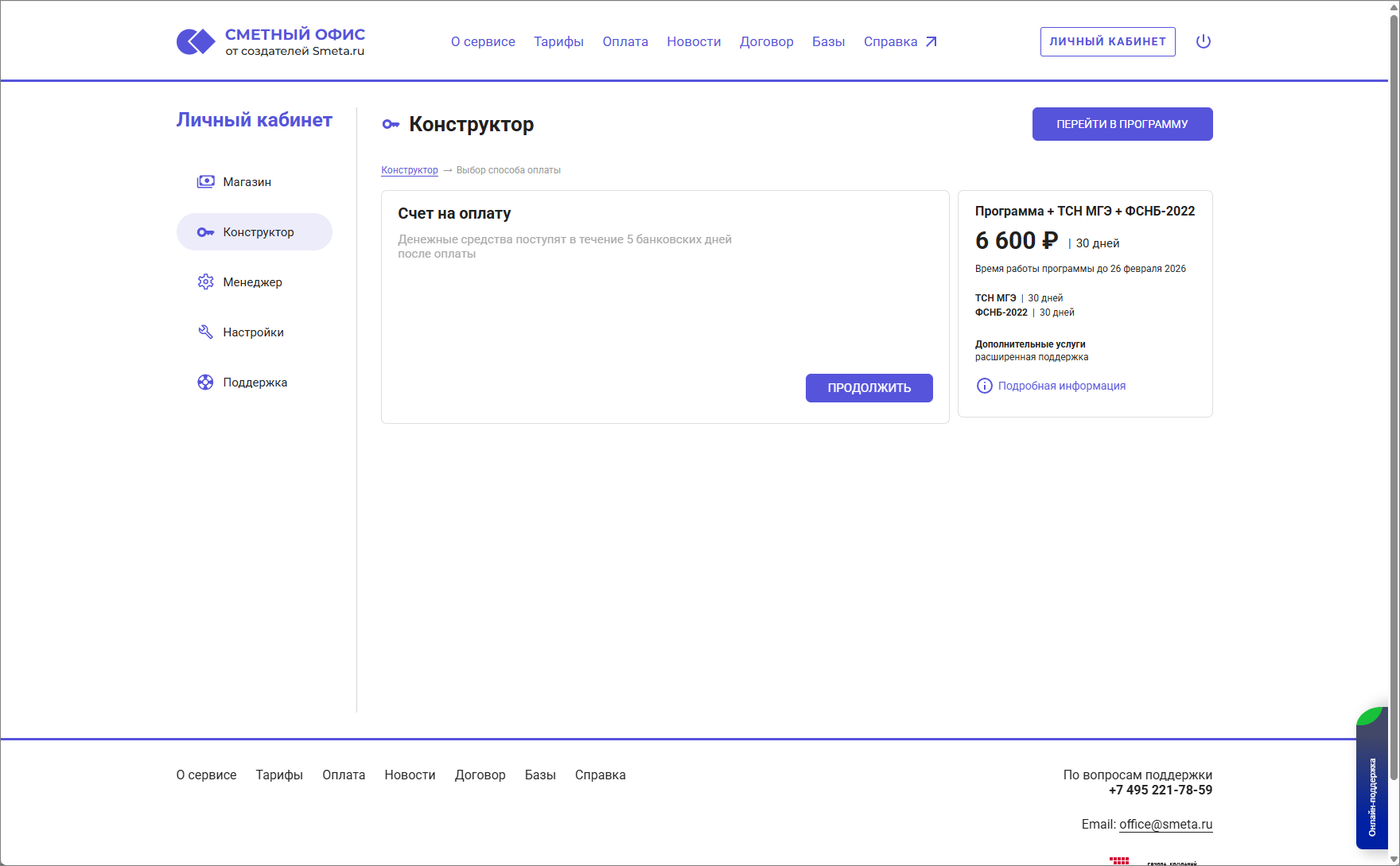
Task: Click the Сметный Офис logo icon
Action: tap(196, 41)
